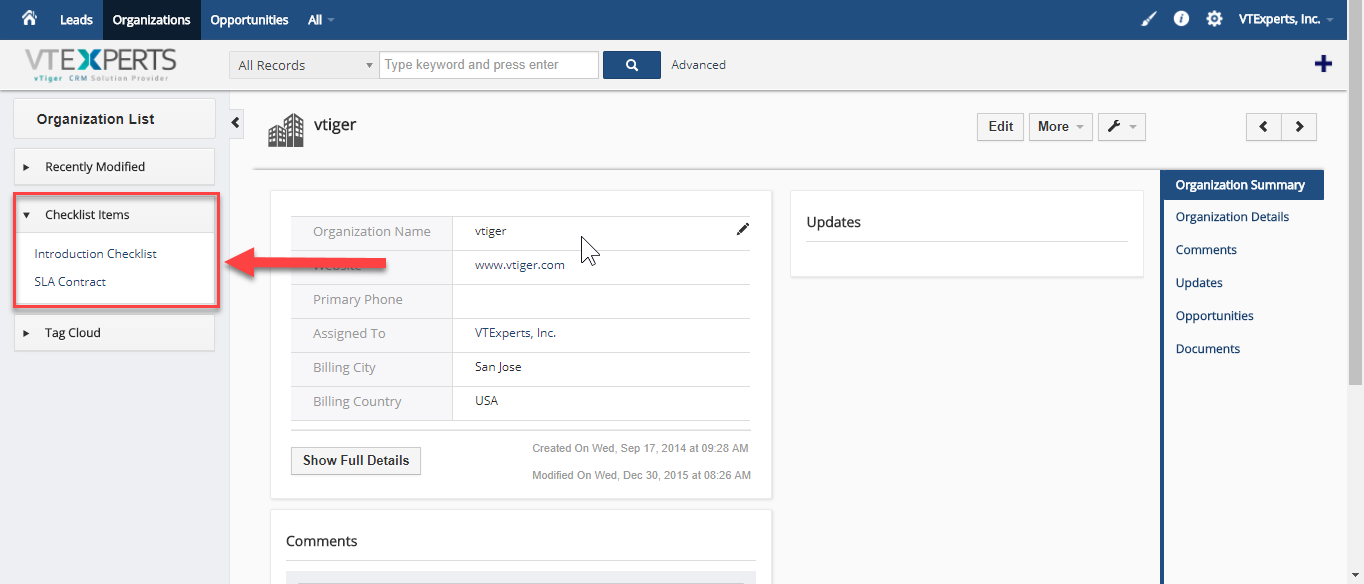Click the vtiger organization name value

tap(491, 231)
